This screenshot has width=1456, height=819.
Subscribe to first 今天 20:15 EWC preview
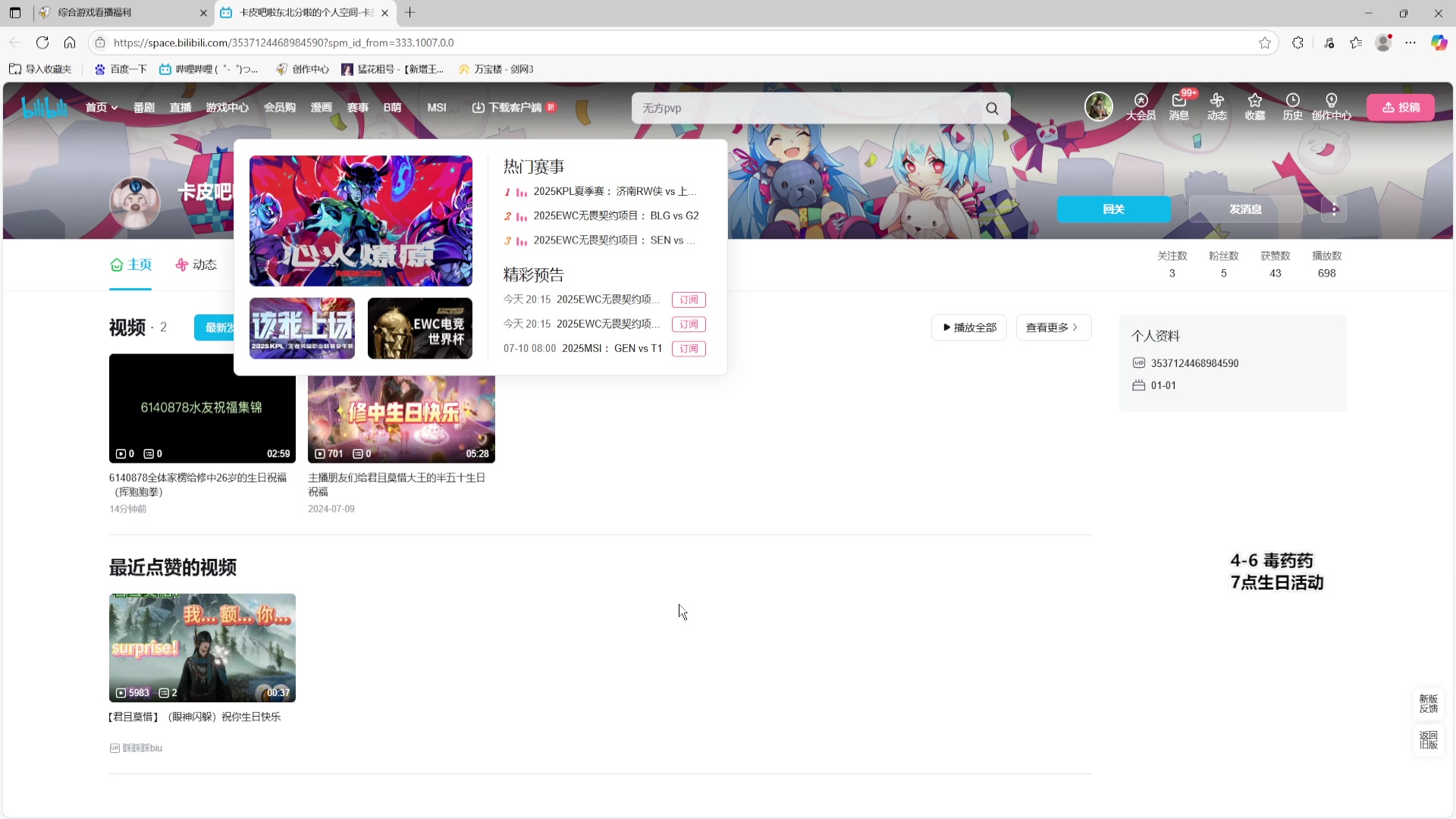pyautogui.click(x=689, y=300)
